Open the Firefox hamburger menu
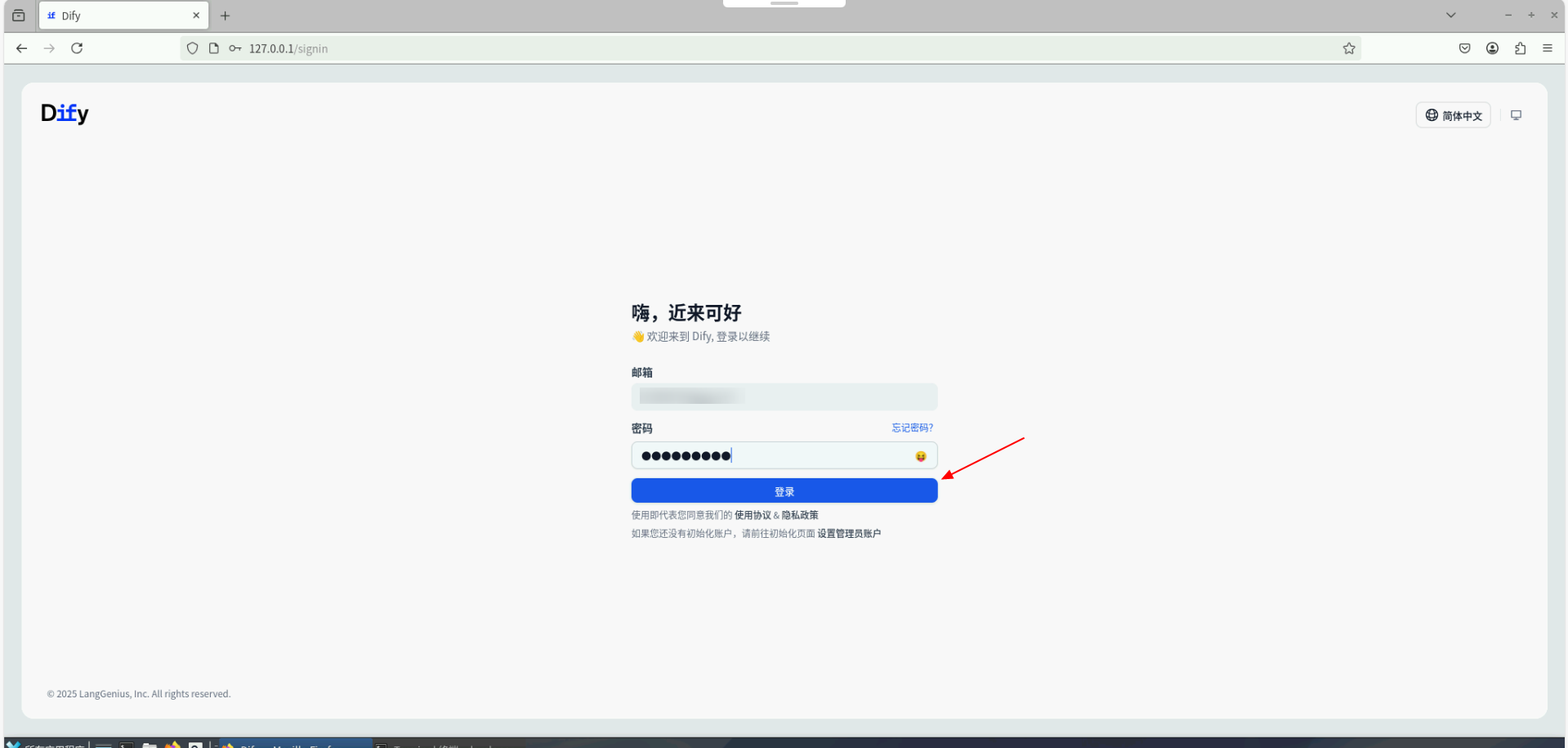Image resolution: width=1568 pixels, height=748 pixels. pyautogui.click(x=1548, y=48)
